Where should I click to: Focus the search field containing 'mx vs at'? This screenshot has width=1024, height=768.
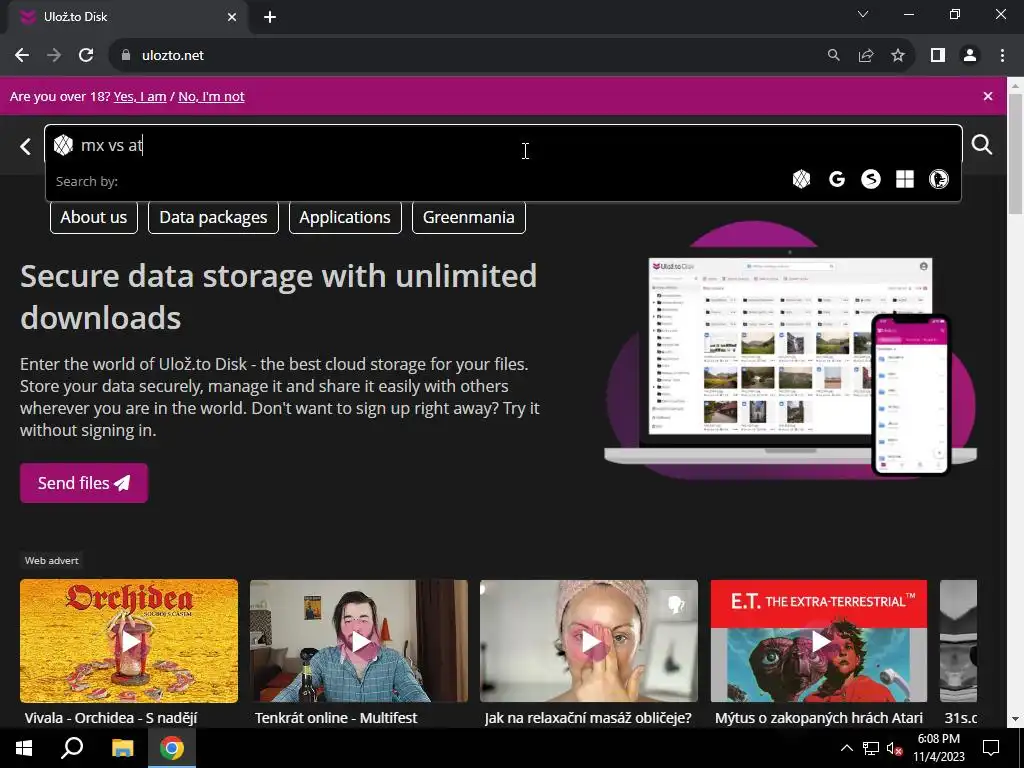tap(503, 145)
